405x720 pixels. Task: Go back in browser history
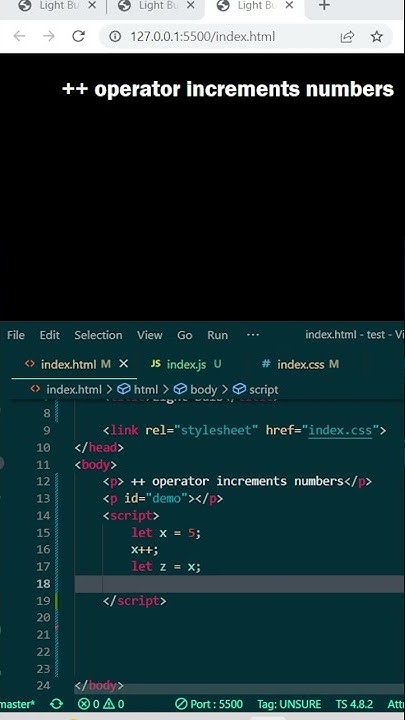tap(19, 36)
